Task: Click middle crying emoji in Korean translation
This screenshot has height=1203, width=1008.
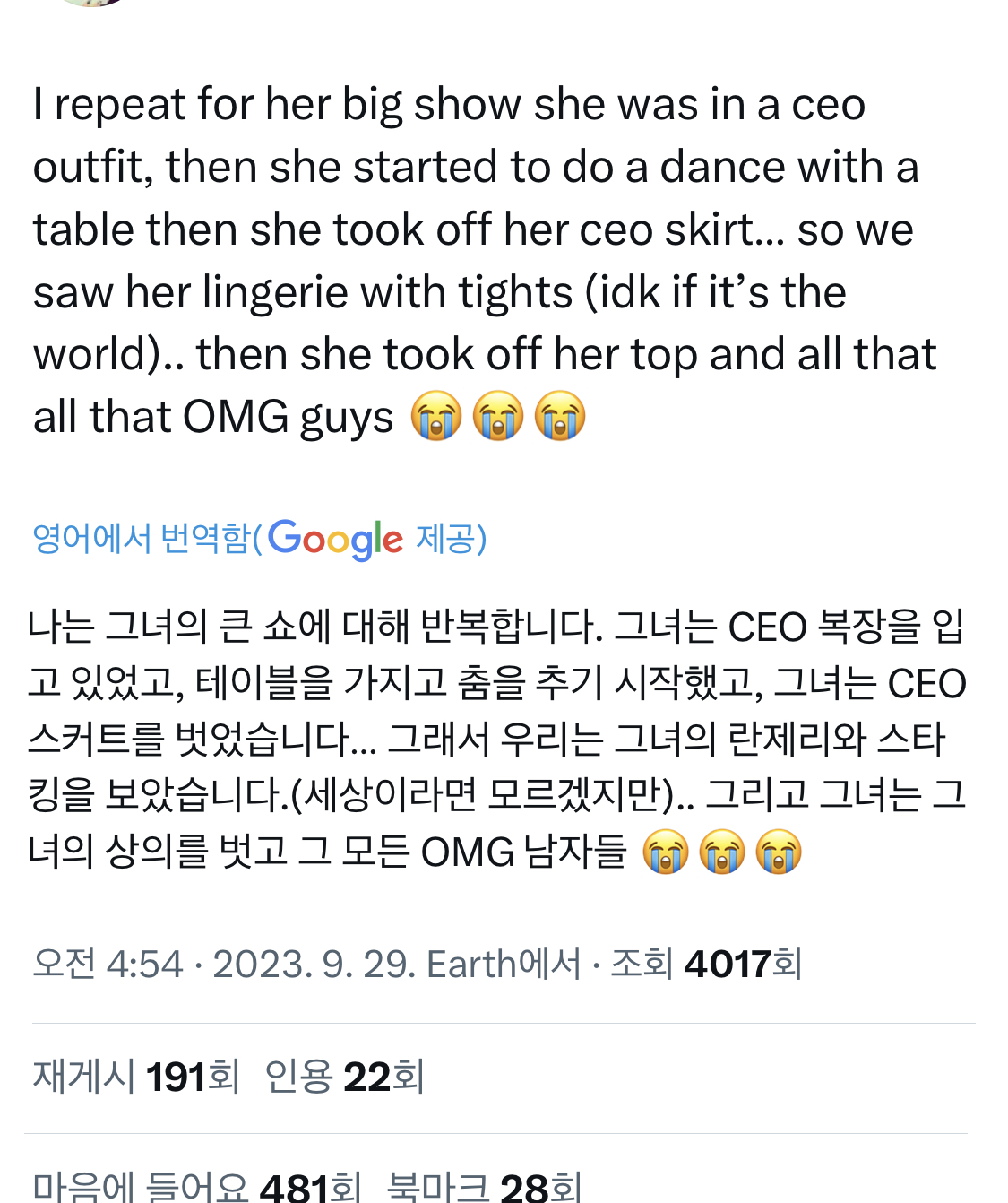Action: click(722, 852)
